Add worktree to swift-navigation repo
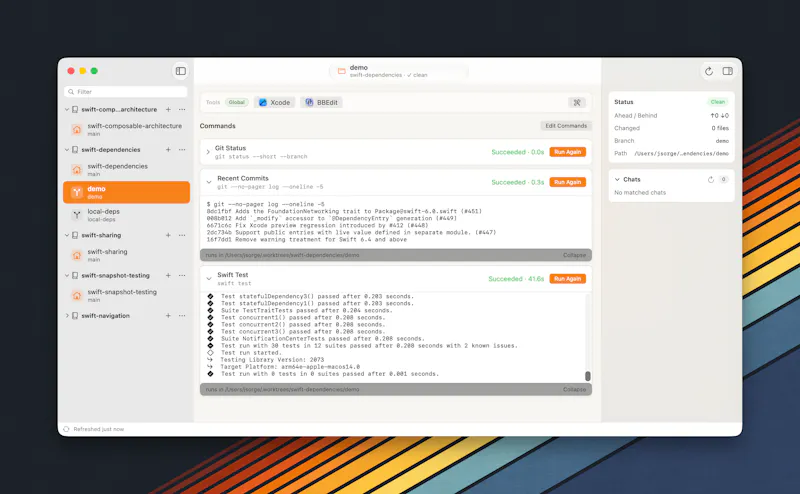This screenshot has width=800, height=494. (x=168, y=316)
